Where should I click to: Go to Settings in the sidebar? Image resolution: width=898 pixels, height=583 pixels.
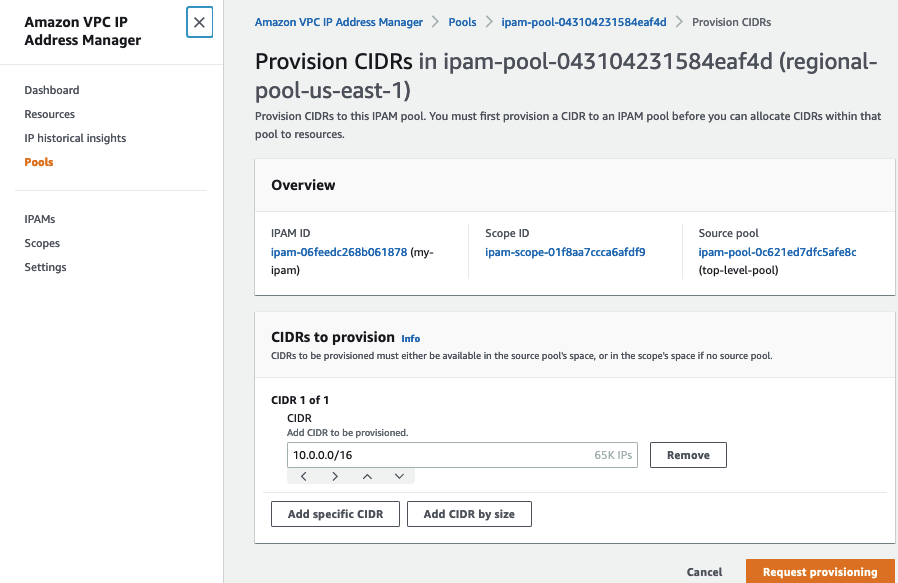[x=45, y=267]
